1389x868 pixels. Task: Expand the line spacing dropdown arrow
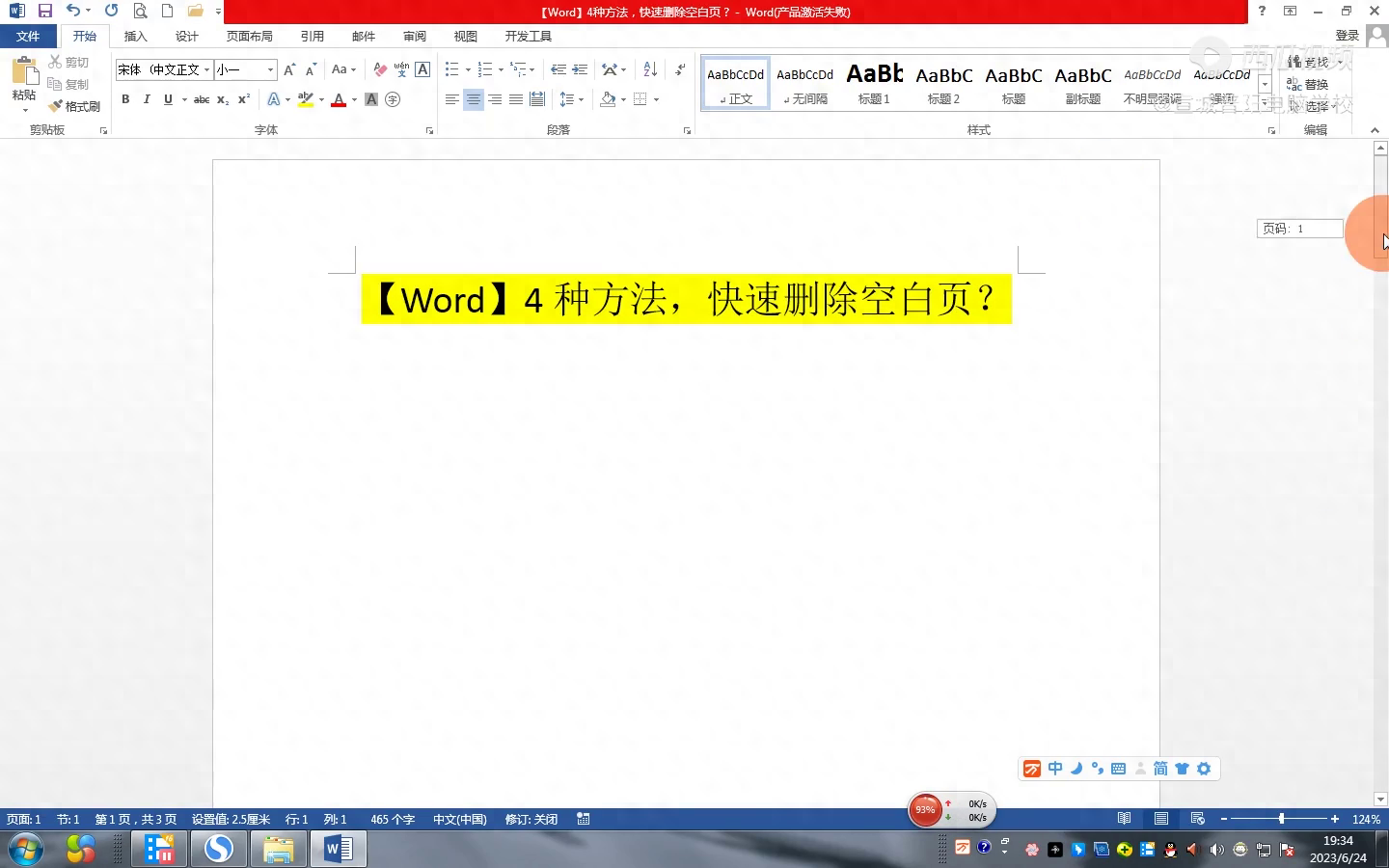(581, 99)
